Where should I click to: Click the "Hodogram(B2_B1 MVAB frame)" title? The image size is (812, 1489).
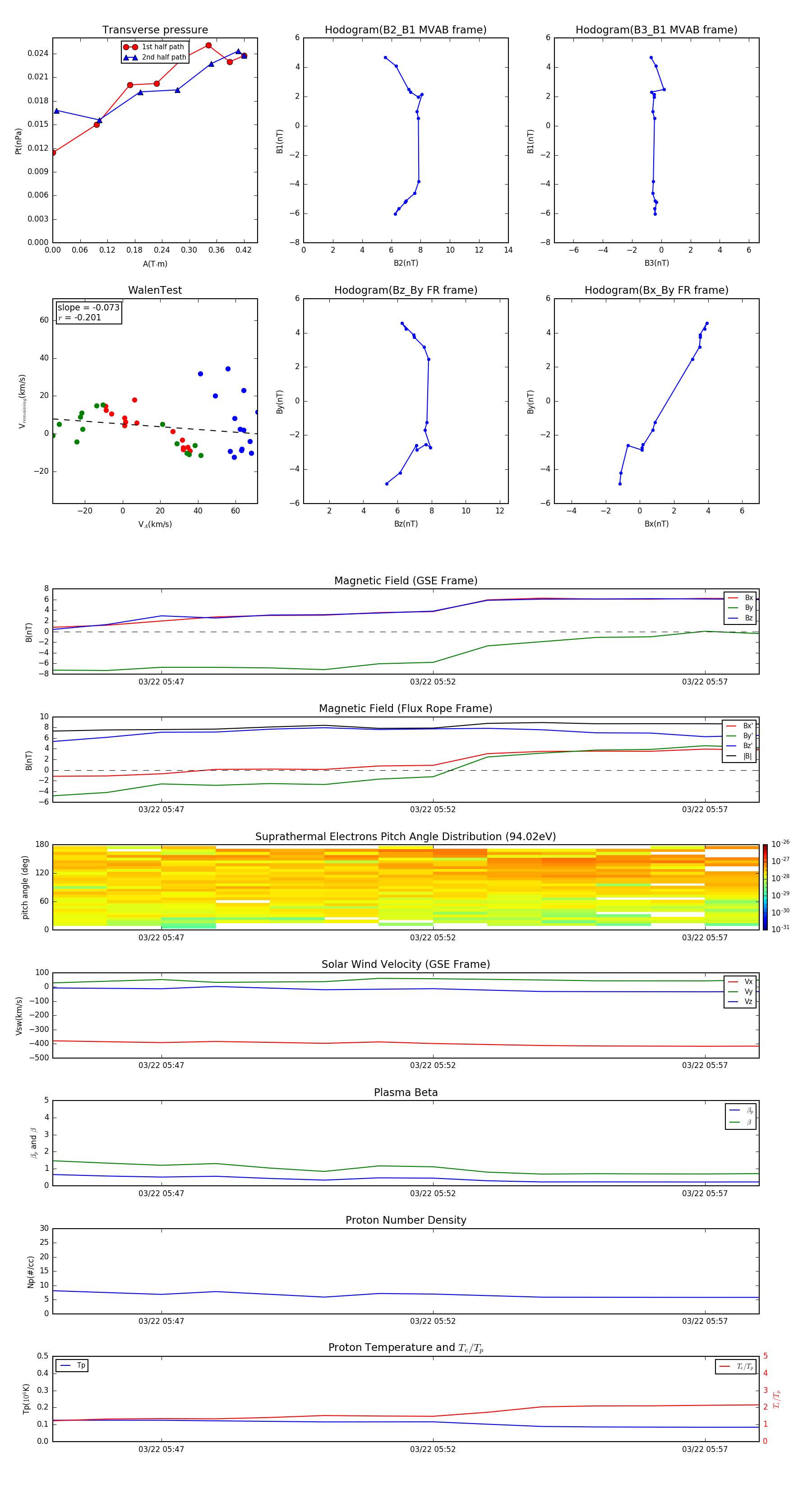(406, 30)
